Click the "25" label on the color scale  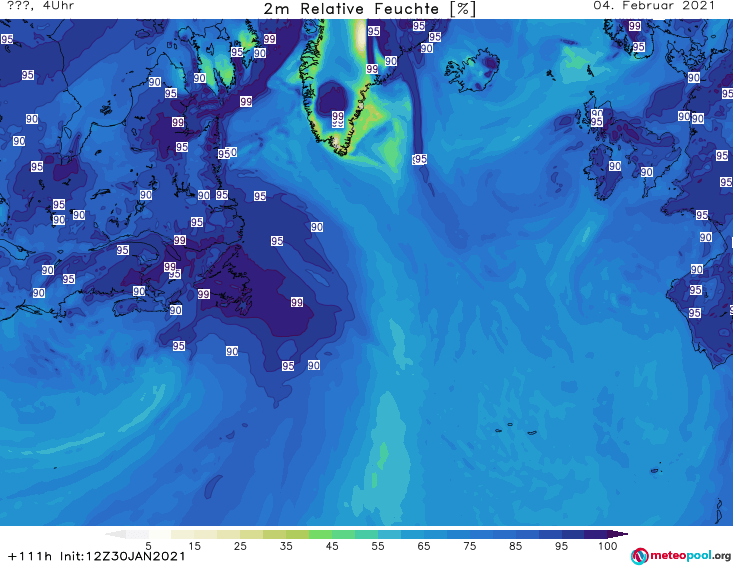pyautogui.click(x=240, y=546)
